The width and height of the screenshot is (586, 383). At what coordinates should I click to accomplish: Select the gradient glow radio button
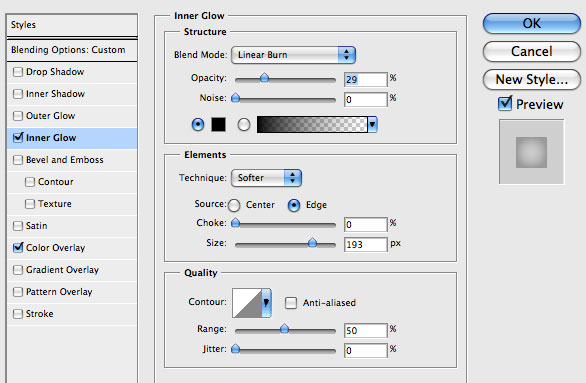click(x=244, y=124)
